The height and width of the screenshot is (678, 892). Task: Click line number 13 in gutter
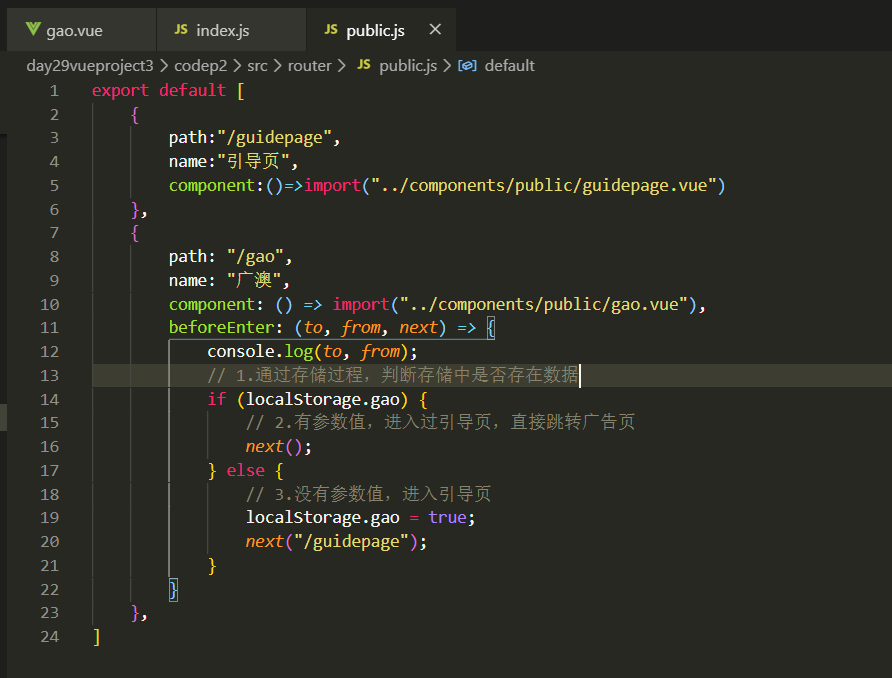(x=49, y=376)
